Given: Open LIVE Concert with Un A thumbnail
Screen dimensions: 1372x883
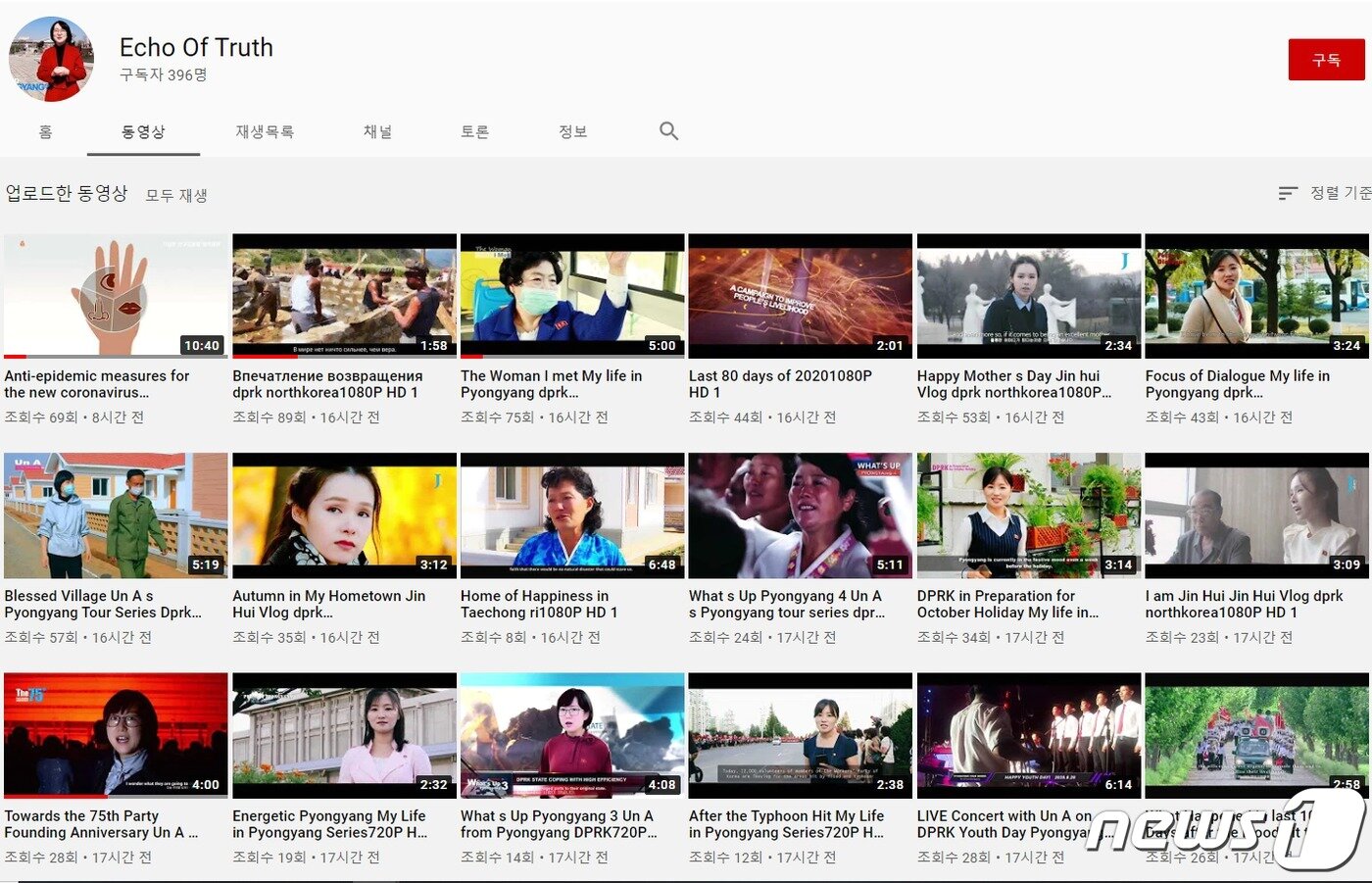Looking at the screenshot, I should pyautogui.click(x=1029, y=735).
